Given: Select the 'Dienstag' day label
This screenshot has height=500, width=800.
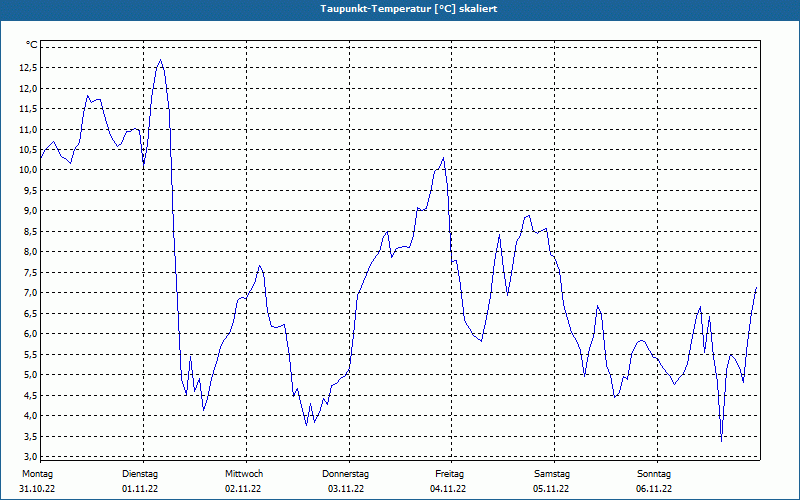Looking at the screenshot, I should [x=140, y=474].
